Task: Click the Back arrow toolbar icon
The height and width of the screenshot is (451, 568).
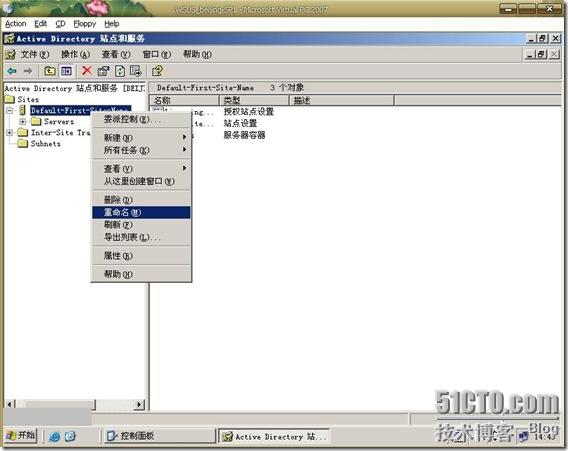Action: [12, 71]
